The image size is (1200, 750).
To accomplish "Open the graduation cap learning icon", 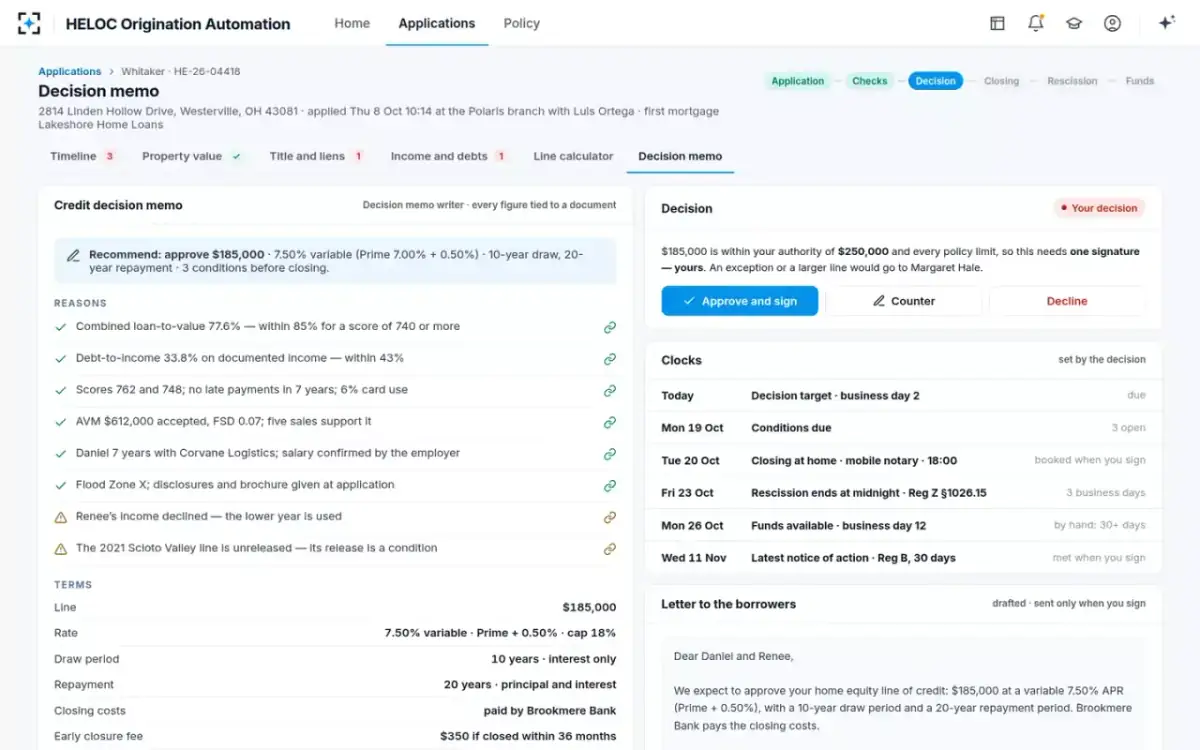I will point(1074,23).
